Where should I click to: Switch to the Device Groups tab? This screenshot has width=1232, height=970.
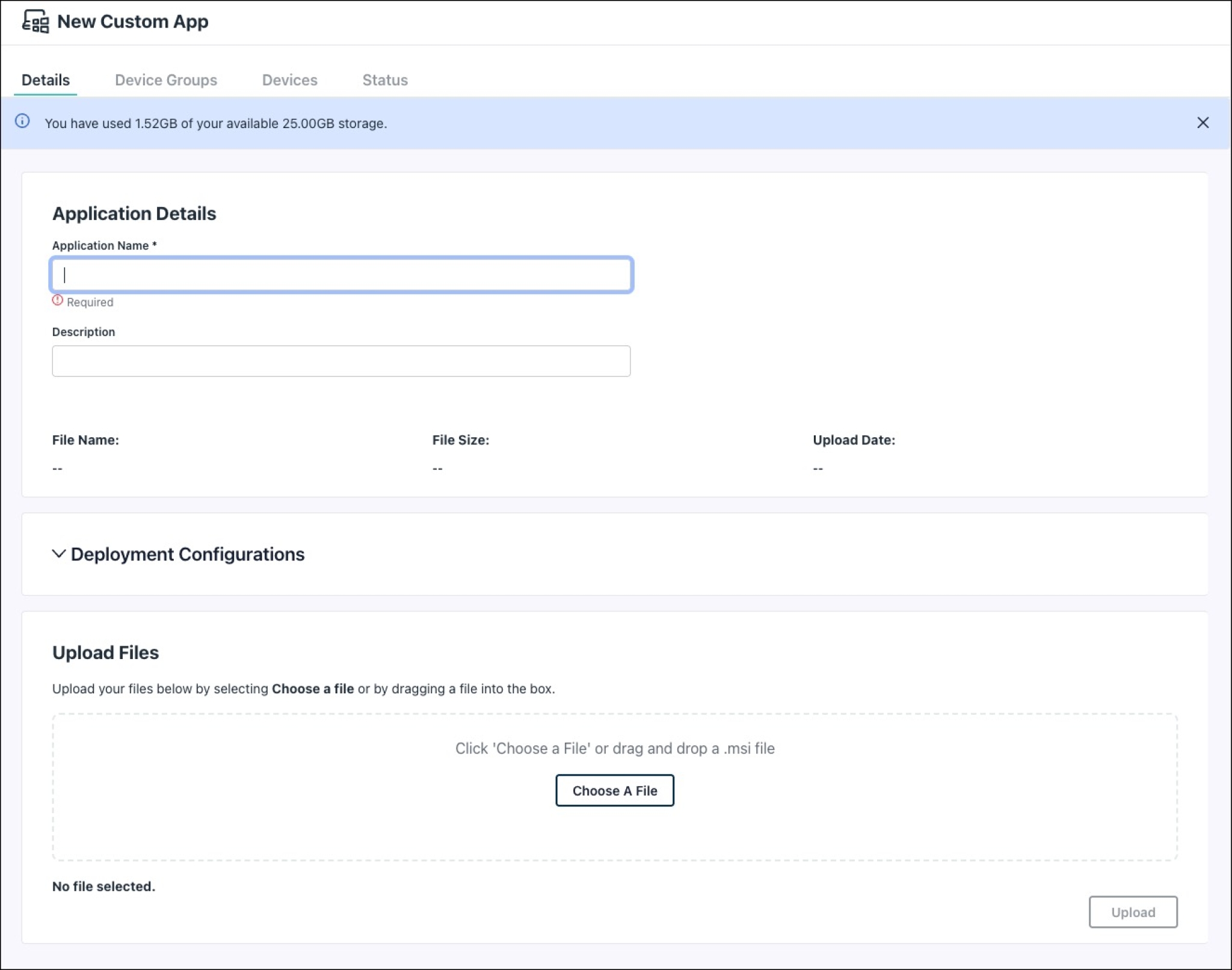coord(166,79)
